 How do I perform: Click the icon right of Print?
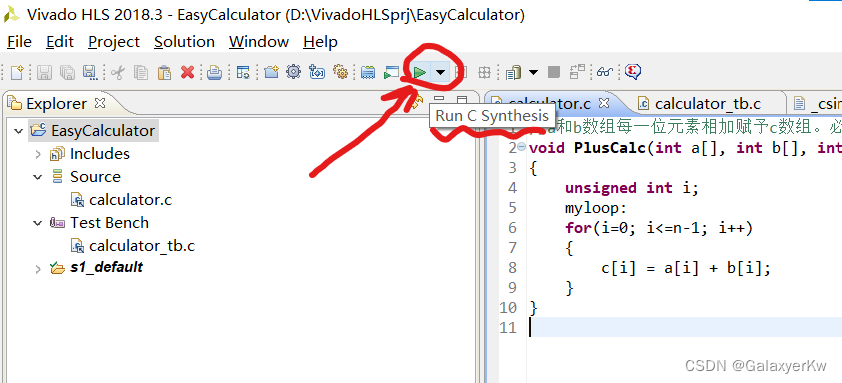[243, 72]
